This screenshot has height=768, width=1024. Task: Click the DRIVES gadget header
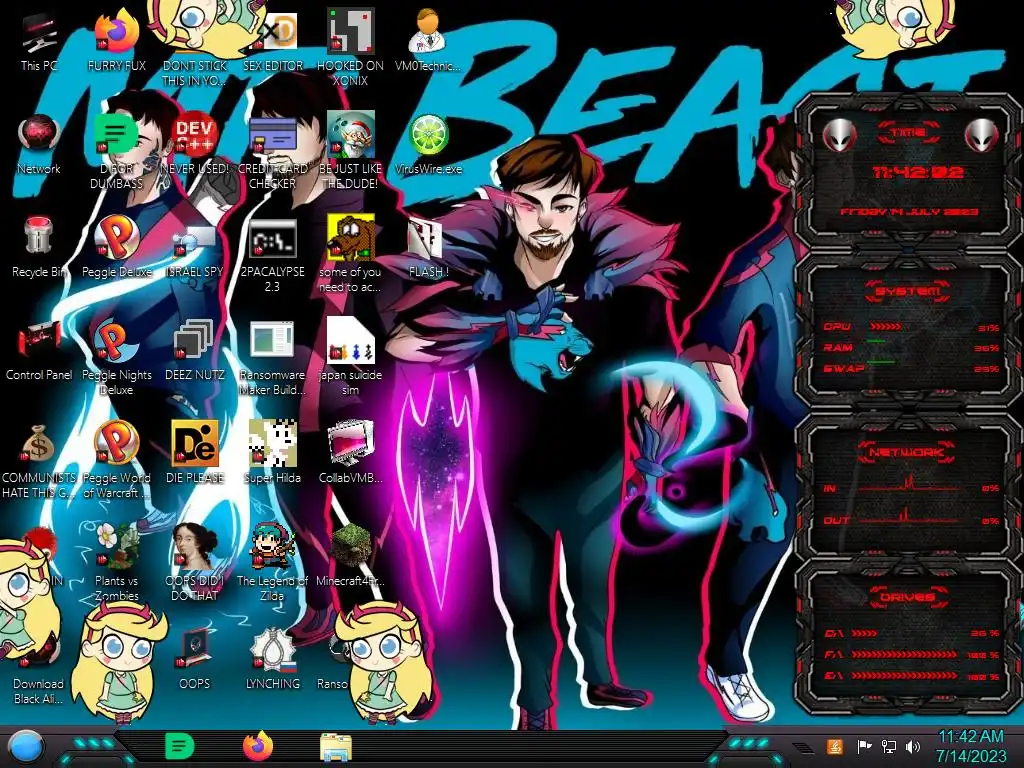908,597
